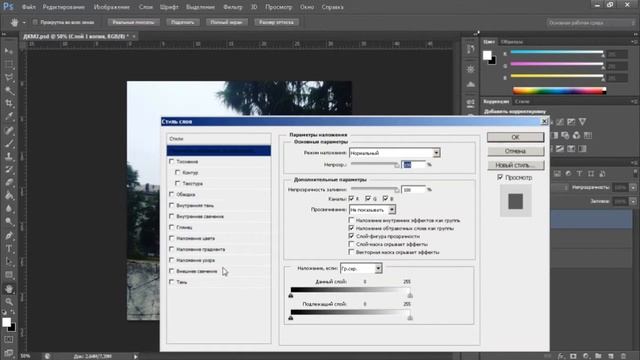Click the Отмена button
Screen dimensions: 640x360
click(x=516, y=151)
